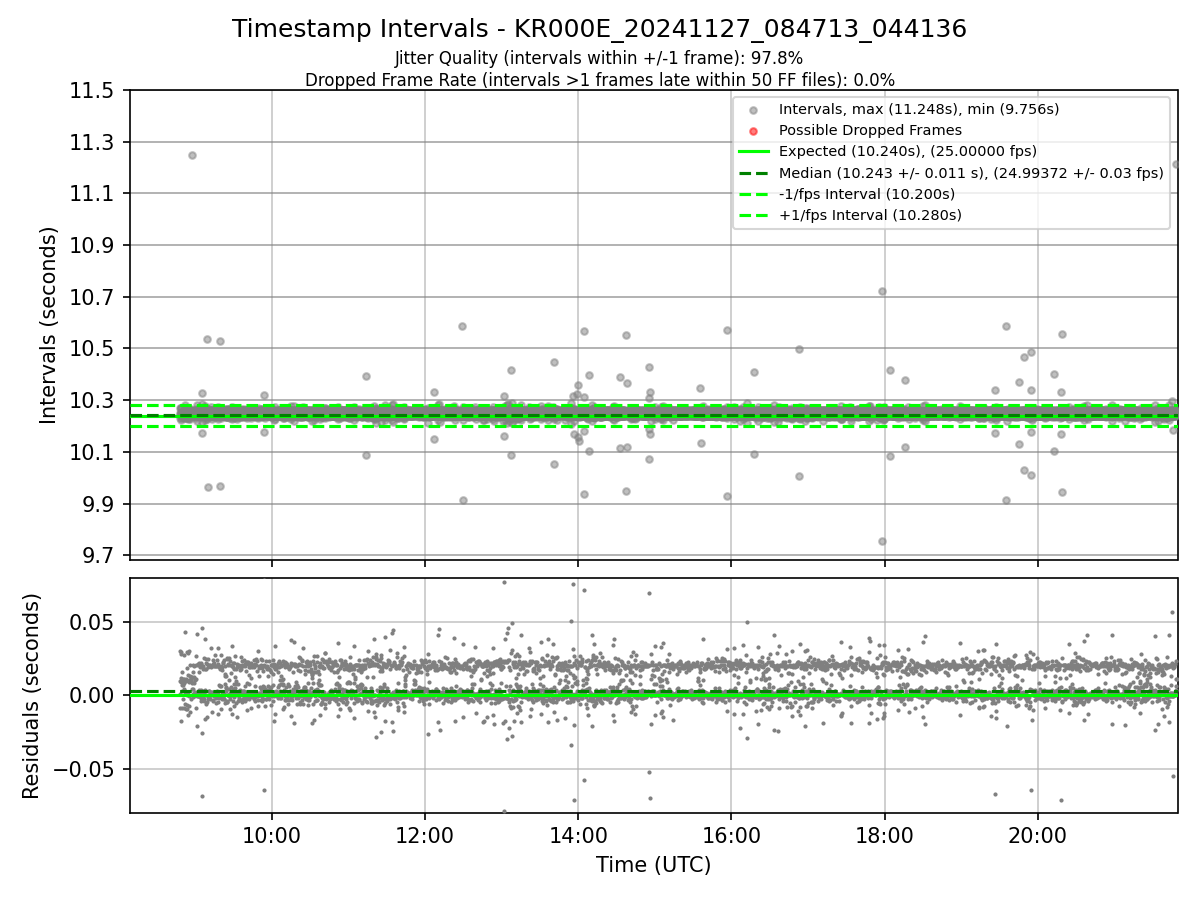The width and height of the screenshot is (1200, 900).
Task: Click the outlier point near 10.72 seconds at 18:00
Action: pos(882,291)
